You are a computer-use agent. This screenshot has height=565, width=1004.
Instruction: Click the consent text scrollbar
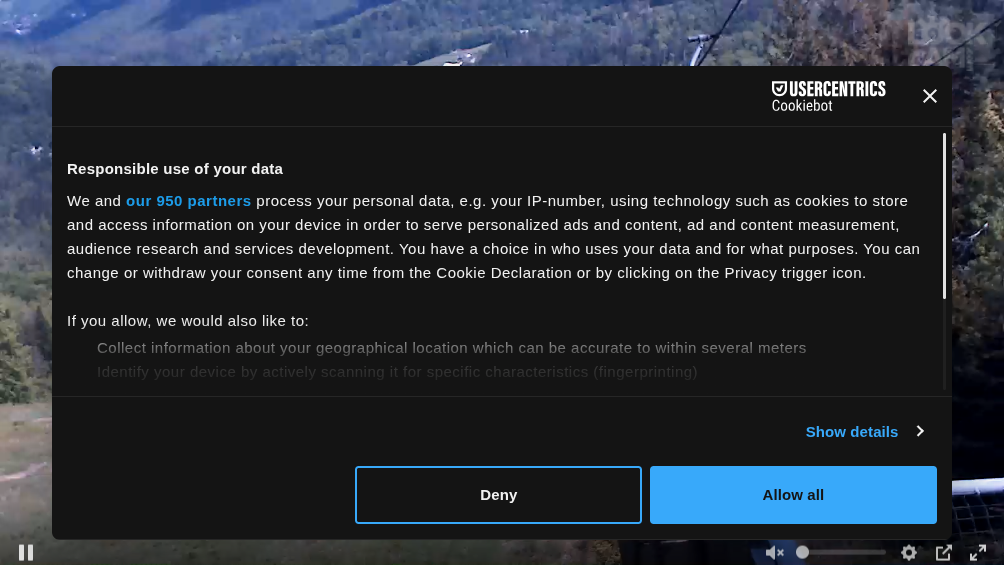pos(944,216)
